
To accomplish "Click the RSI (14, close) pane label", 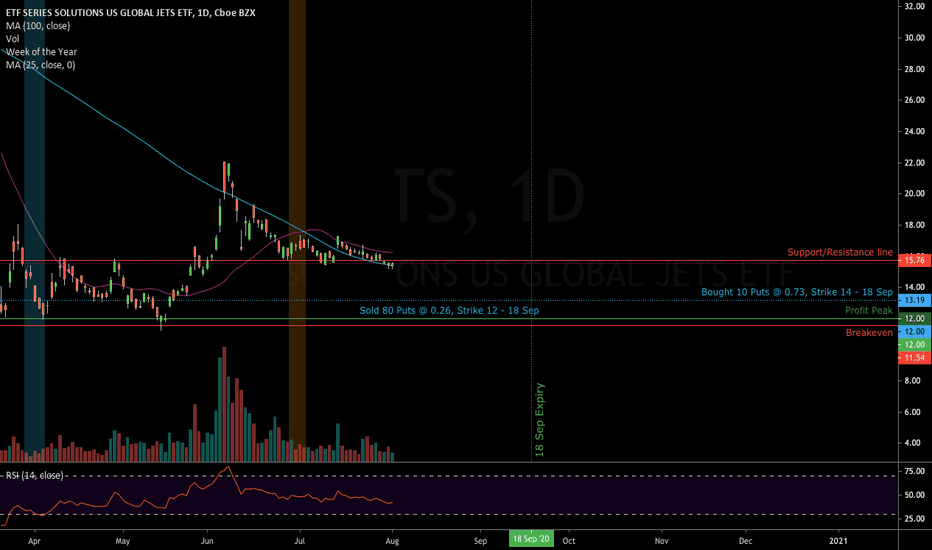I will pyautogui.click(x=34, y=475).
